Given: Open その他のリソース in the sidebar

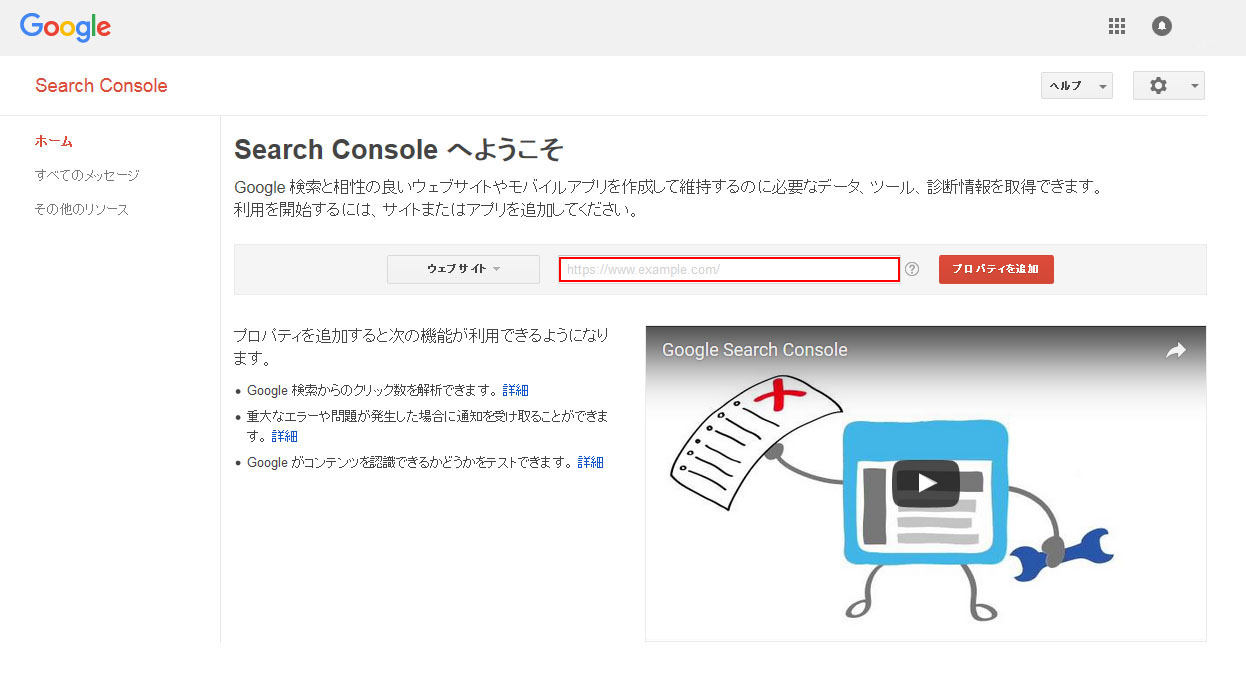Looking at the screenshot, I should [x=82, y=209].
